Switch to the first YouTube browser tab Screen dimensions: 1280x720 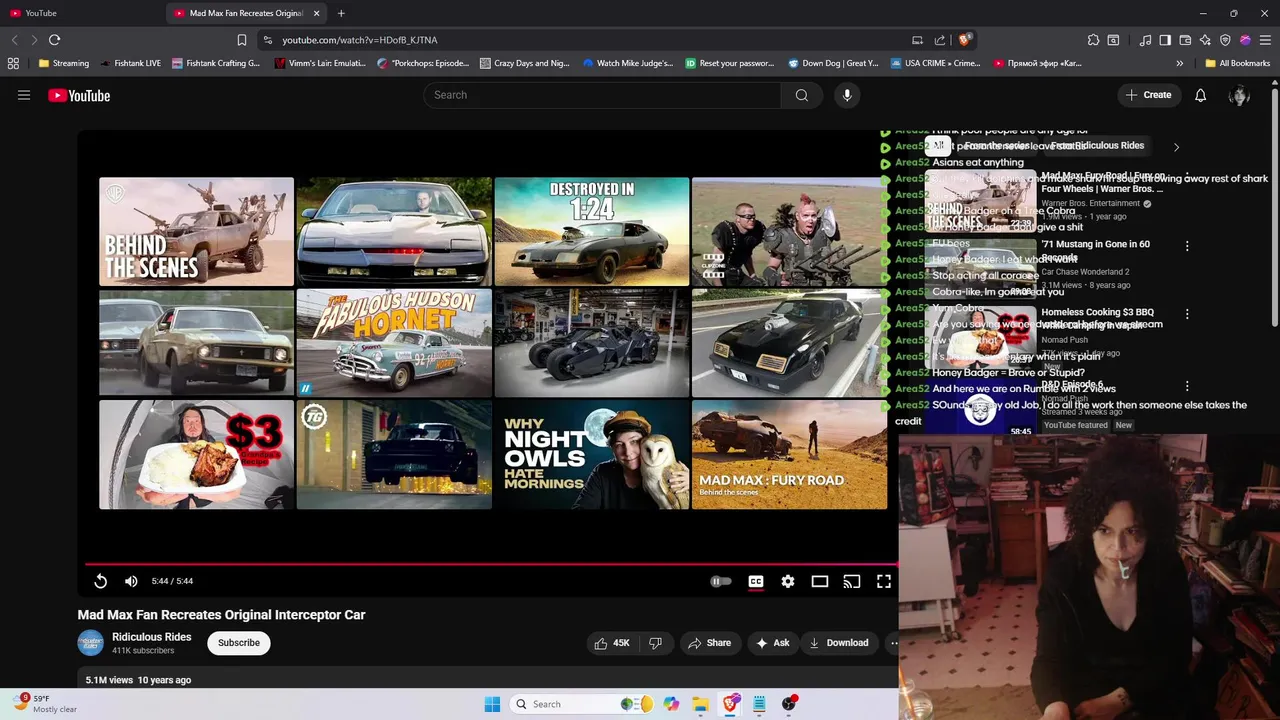coord(80,13)
